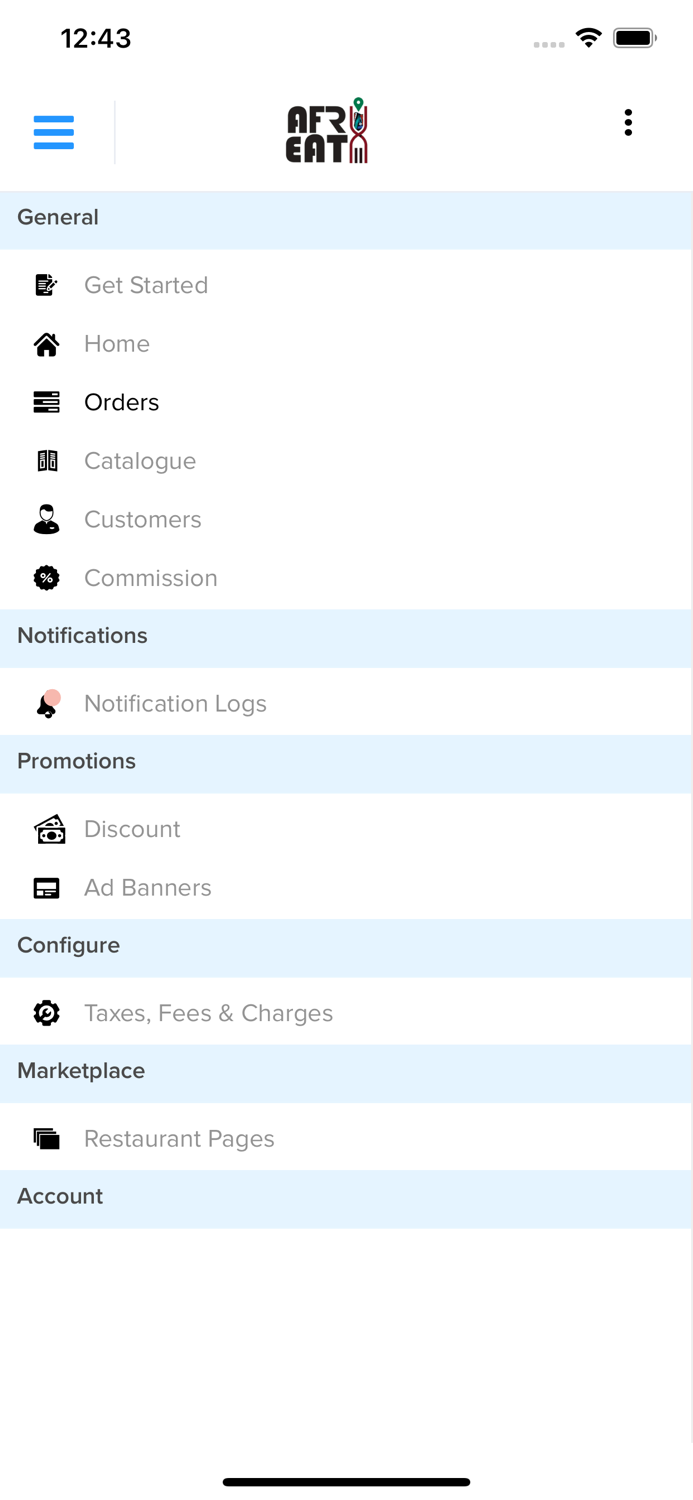Click the Get Started notepad icon
This screenshot has width=693, height=1500.
(46, 285)
